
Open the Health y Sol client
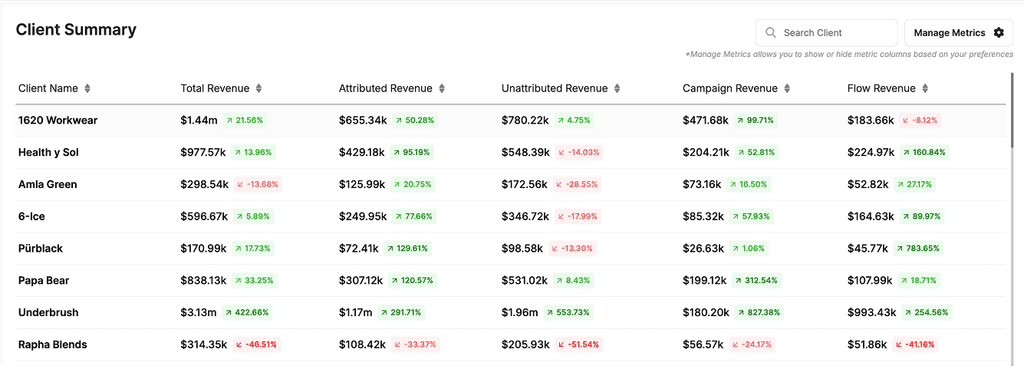click(49, 152)
